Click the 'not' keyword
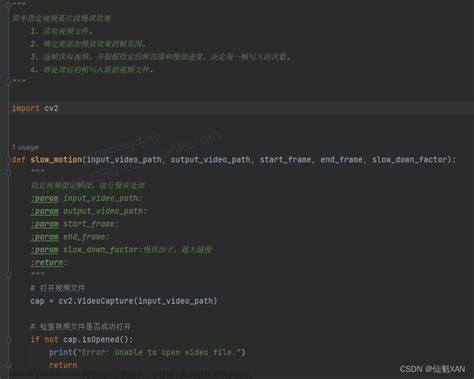Screen dimensions: 474x379 pyautogui.click(x=51, y=340)
